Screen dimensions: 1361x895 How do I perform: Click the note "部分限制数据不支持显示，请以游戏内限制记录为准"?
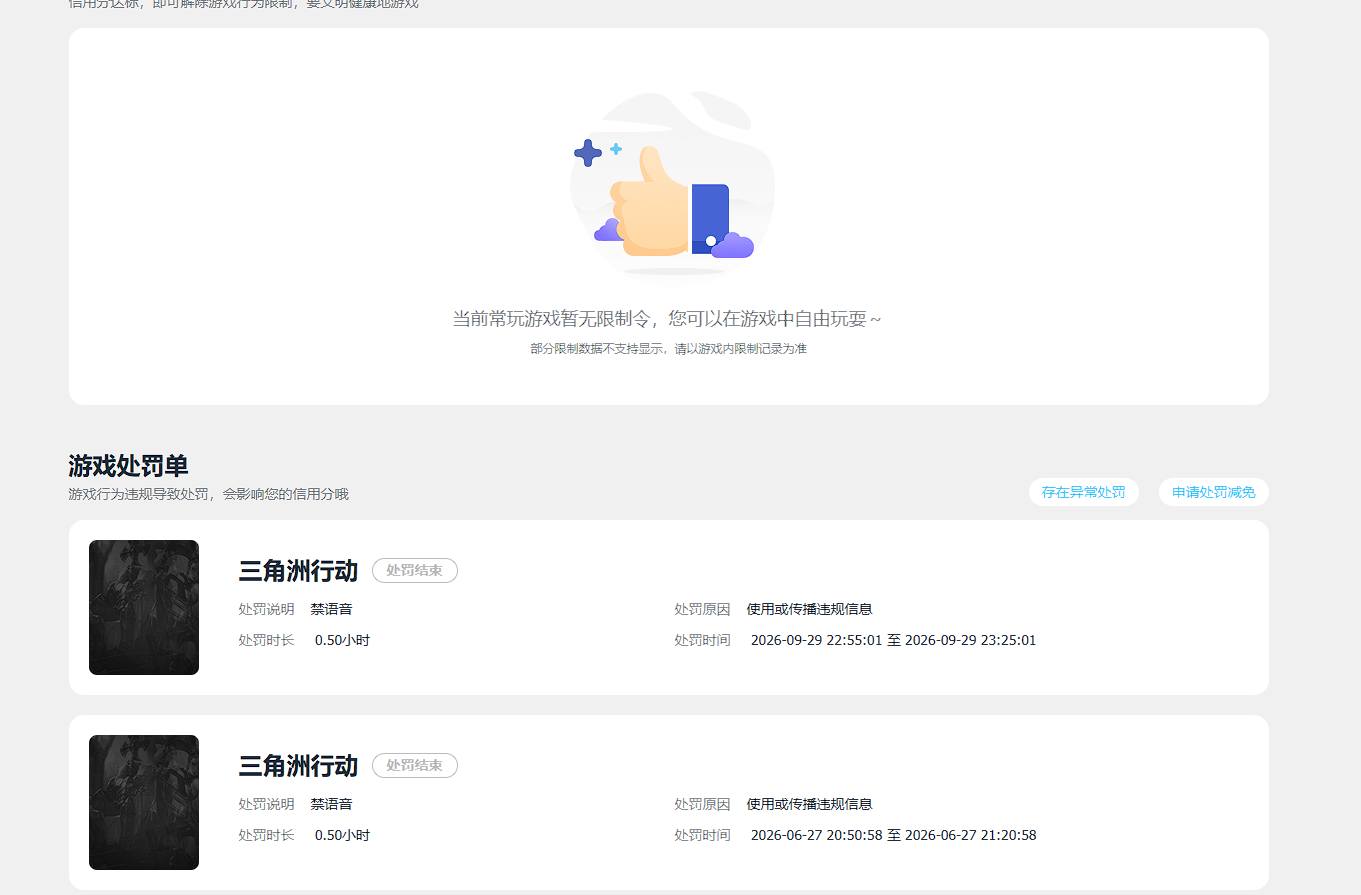tap(668, 349)
